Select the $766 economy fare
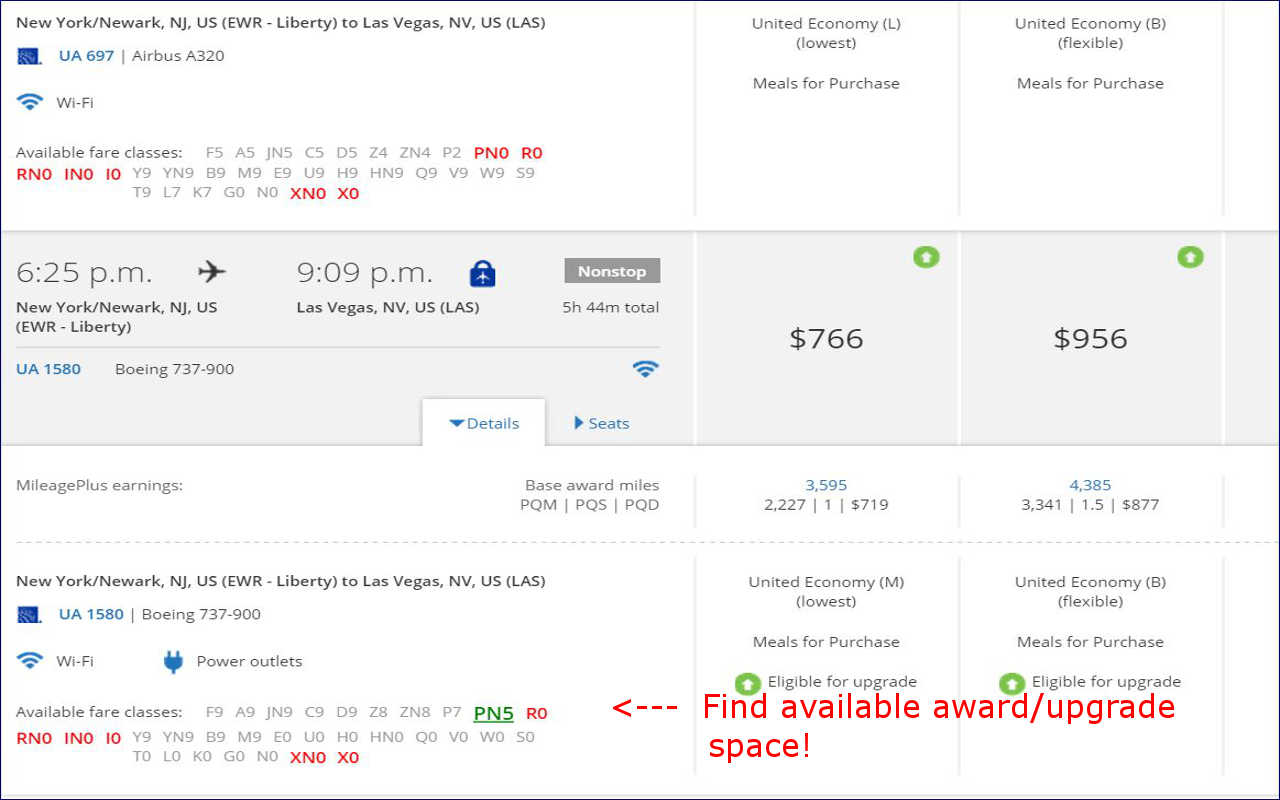The image size is (1280, 800). tap(826, 338)
